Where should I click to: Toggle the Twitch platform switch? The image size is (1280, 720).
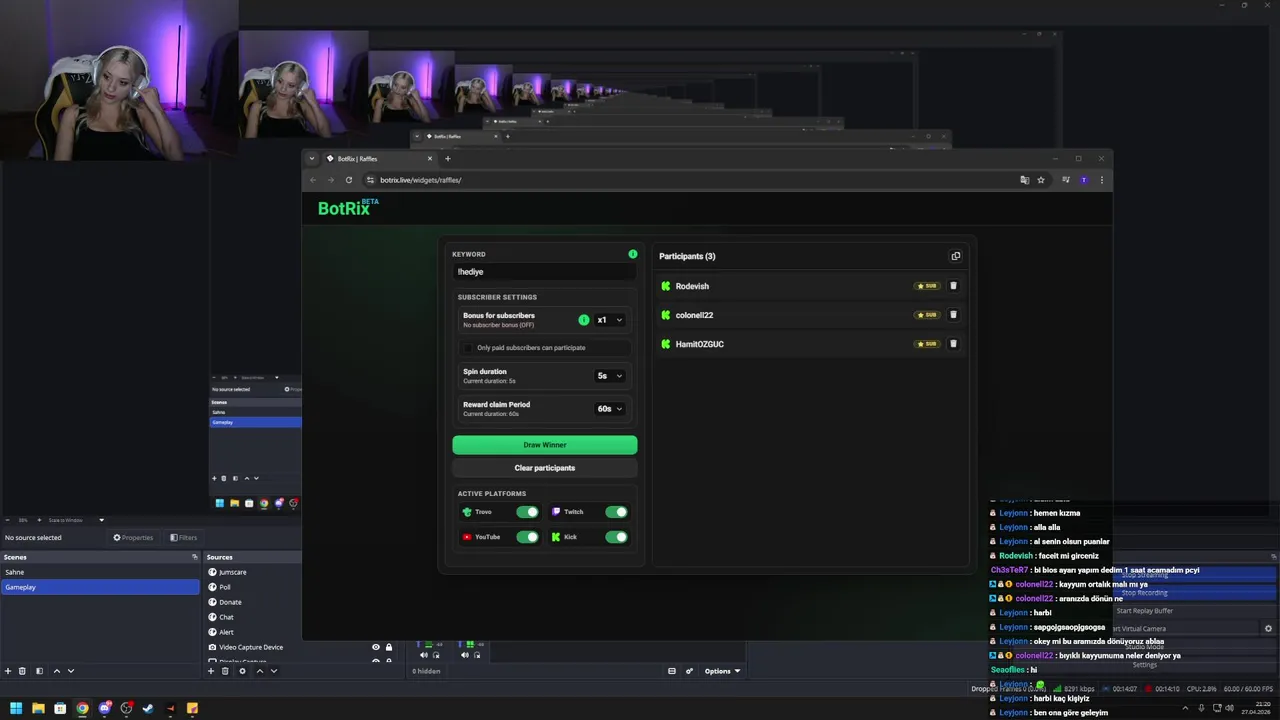tap(616, 512)
